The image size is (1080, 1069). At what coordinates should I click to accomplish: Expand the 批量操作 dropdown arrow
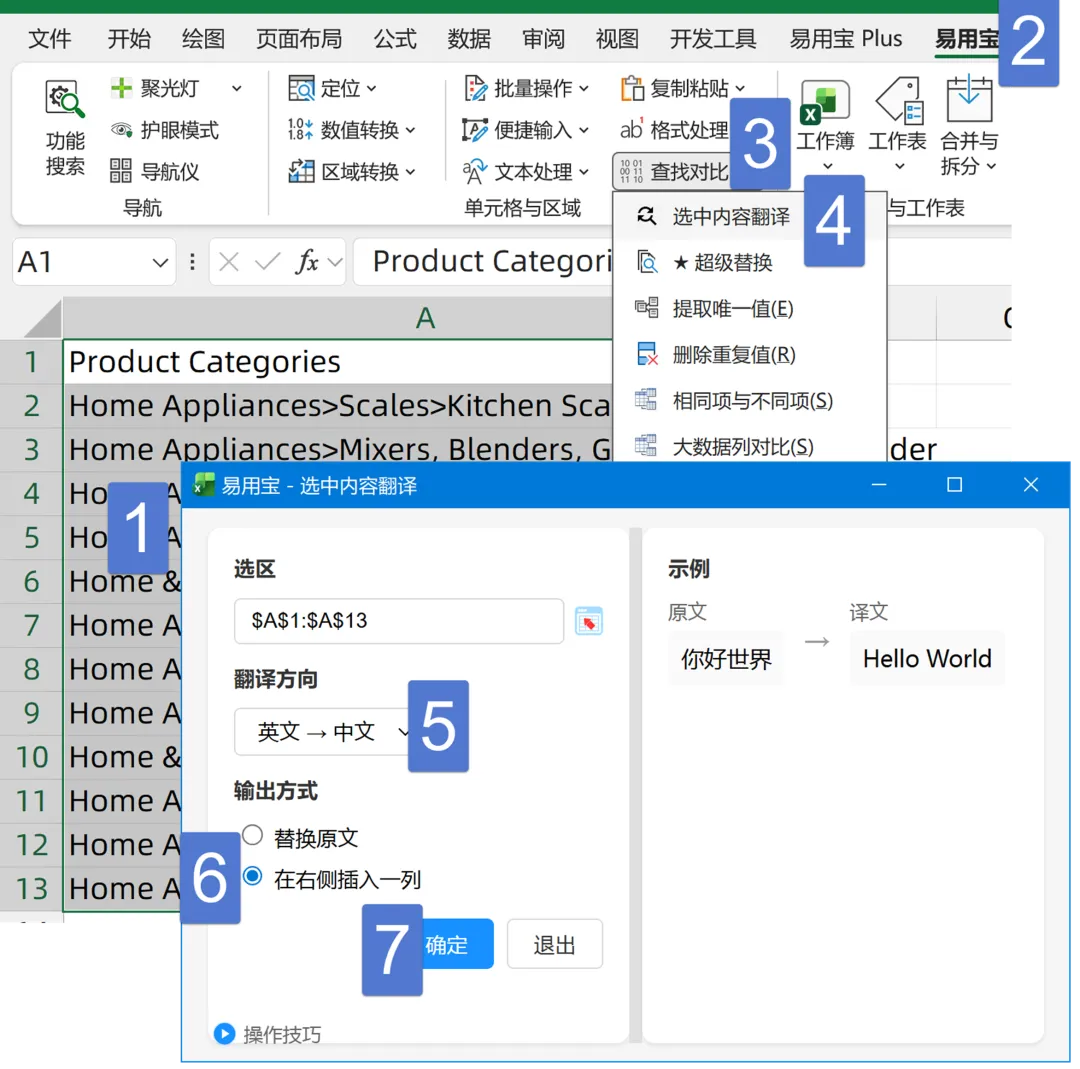(x=583, y=88)
